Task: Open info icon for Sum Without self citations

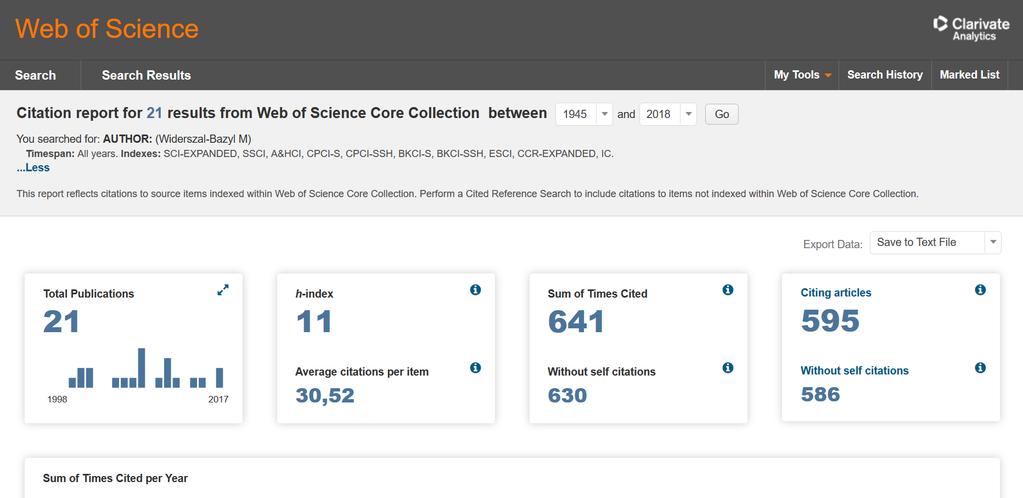Action: (x=728, y=368)
